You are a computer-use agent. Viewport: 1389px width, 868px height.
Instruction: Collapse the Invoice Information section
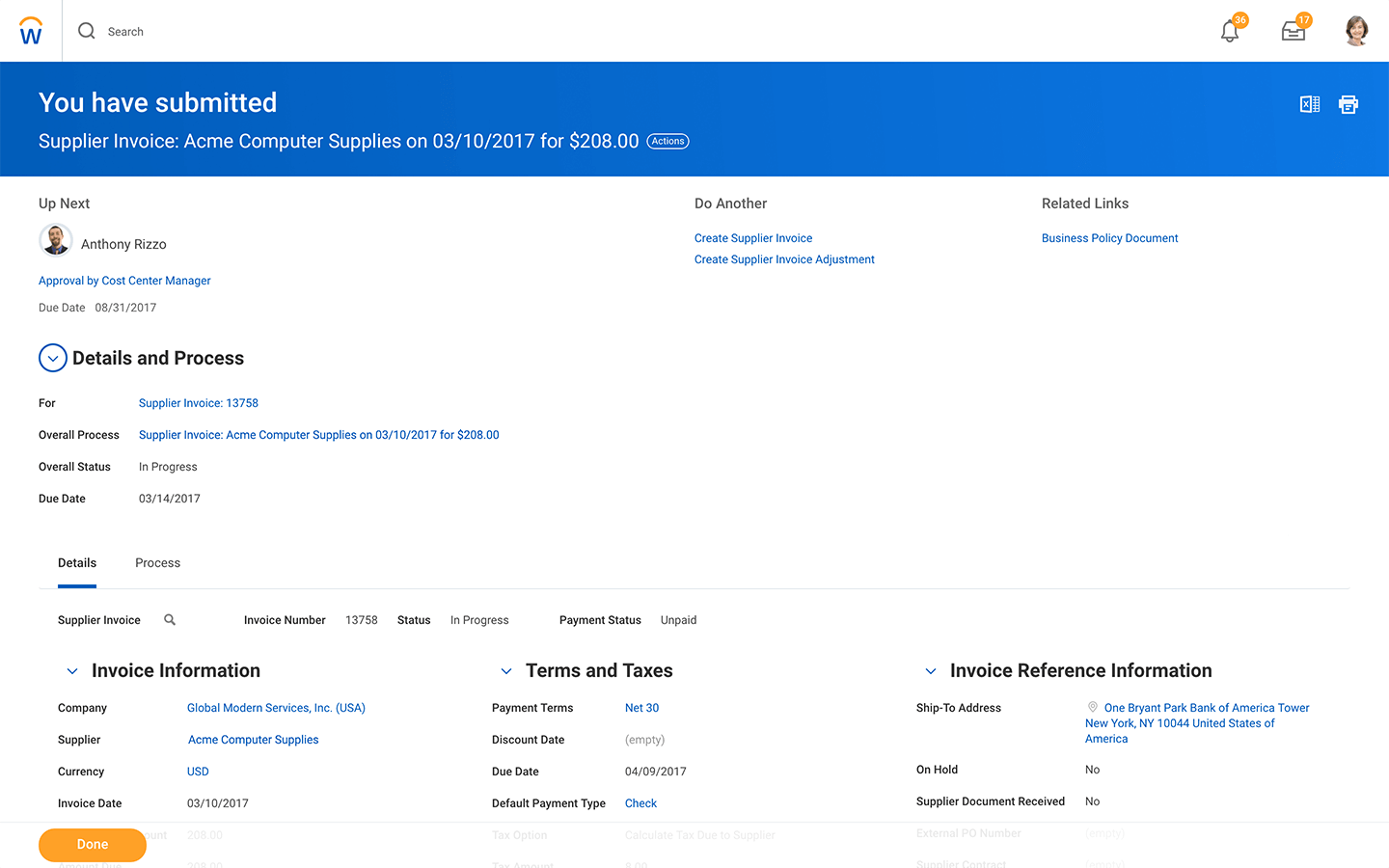[x=72, y=671]
